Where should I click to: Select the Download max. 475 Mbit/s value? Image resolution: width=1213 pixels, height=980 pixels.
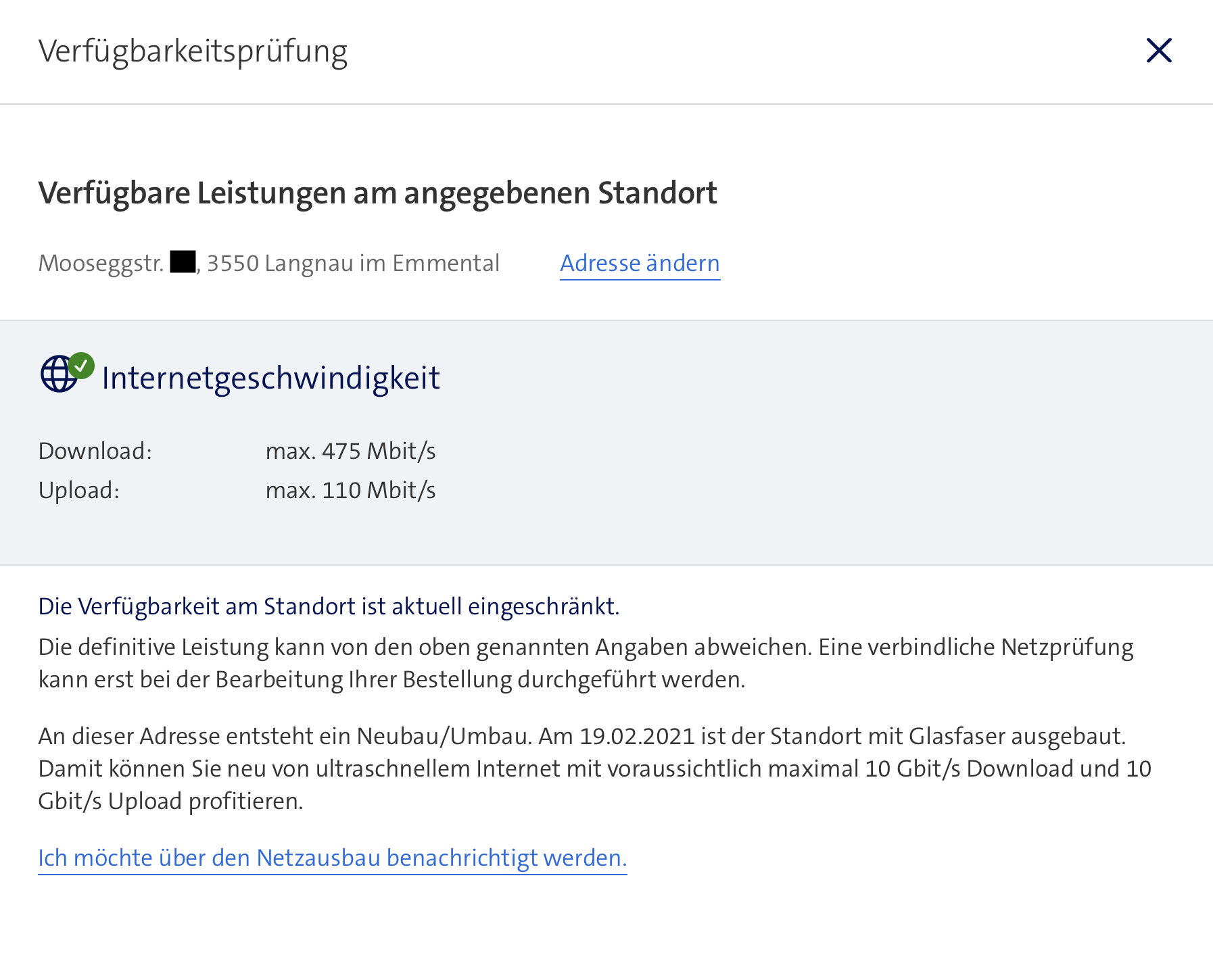(x=350, y=450)
